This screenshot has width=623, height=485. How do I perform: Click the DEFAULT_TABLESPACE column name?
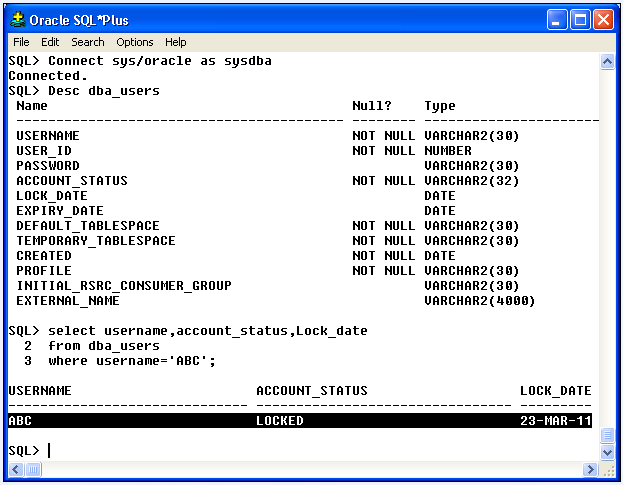88,226
